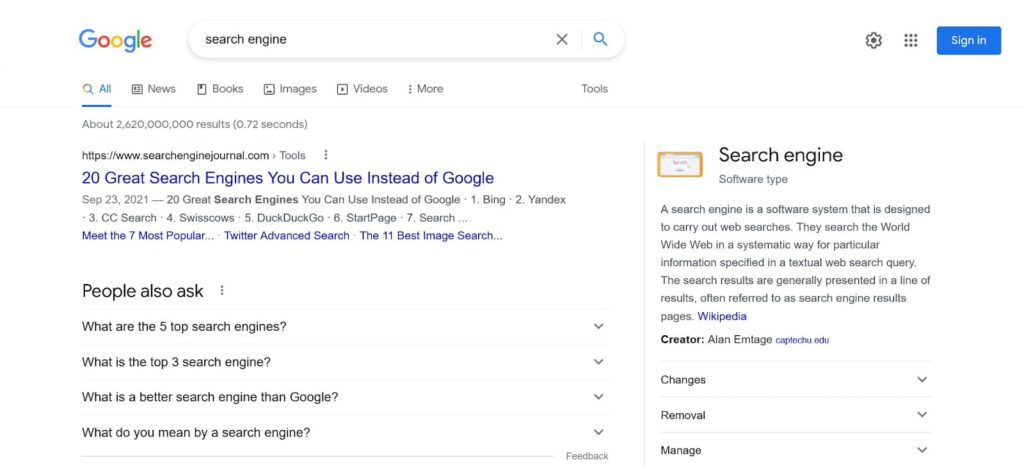The height and width of the screenshot is (467, 1024).
Task: Open "20 Great Search Engines" result link
Action: [288, 178]
